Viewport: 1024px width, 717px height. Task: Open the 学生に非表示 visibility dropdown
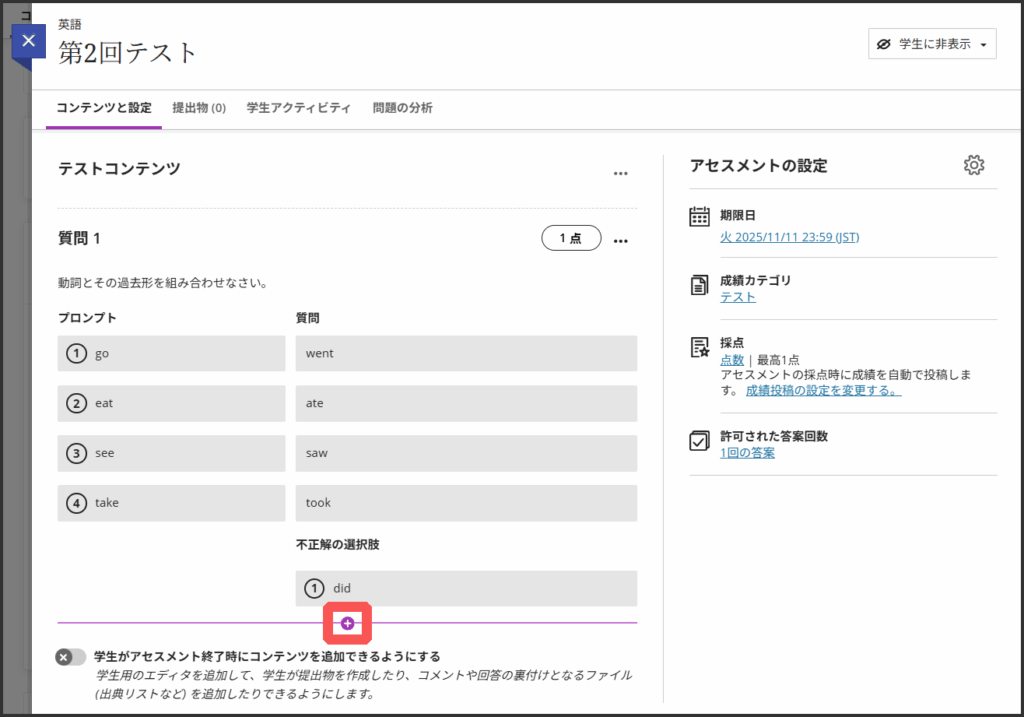[931, 44]
